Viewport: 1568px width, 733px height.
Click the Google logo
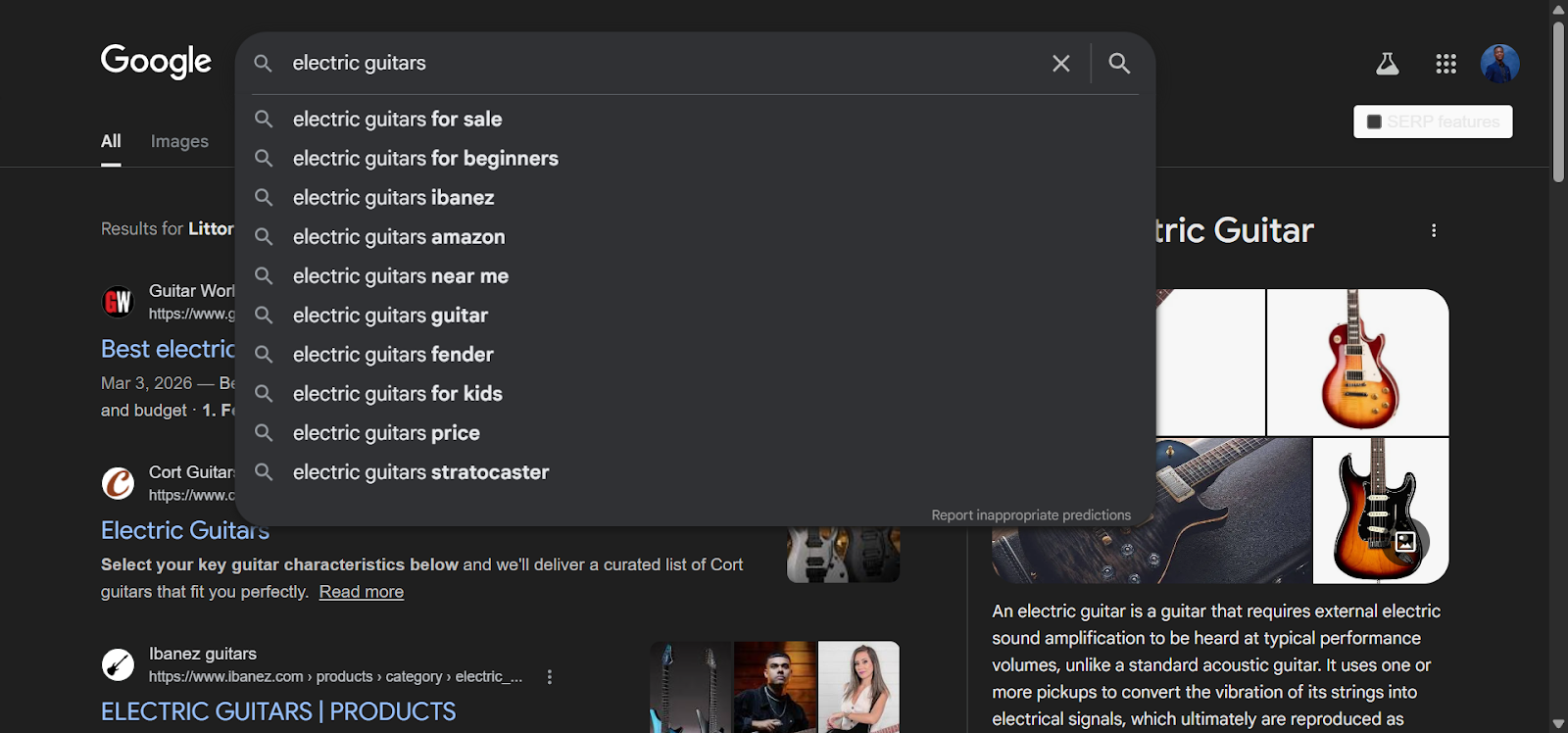[x=156, y=62]
